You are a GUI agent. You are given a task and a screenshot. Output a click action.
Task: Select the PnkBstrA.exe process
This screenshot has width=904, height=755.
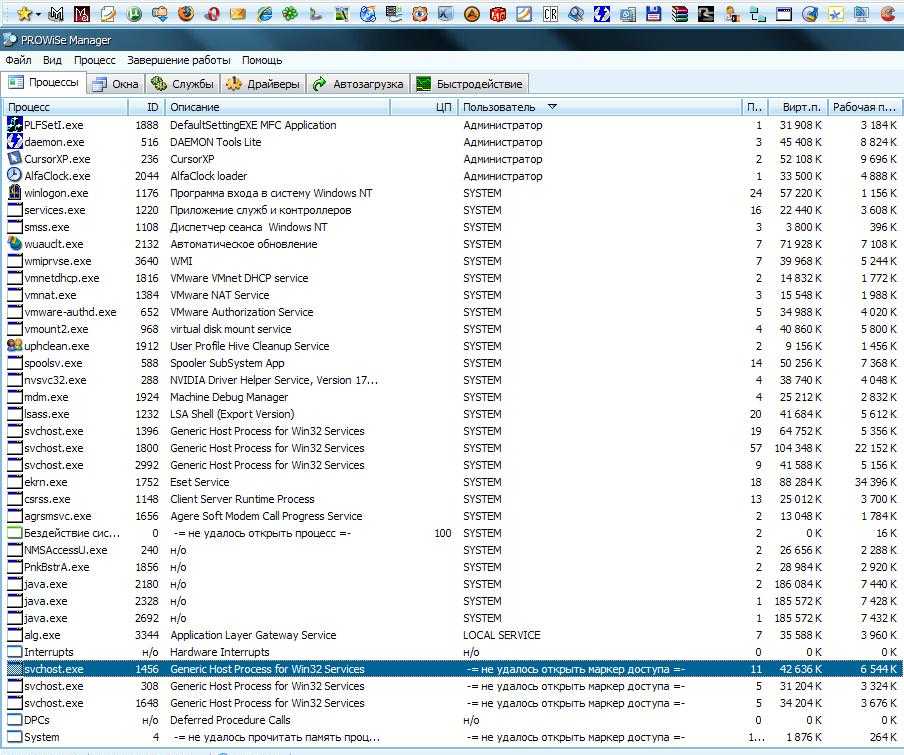452,567
